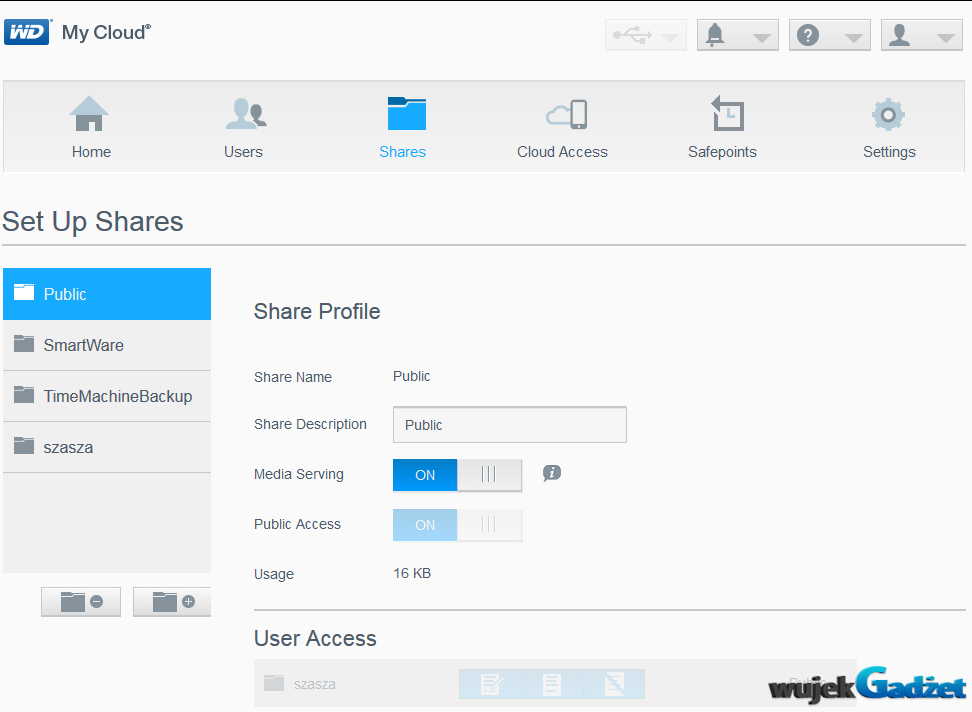
Task: Toggle the Public Access switch
Action: pyautogui.click(x=457, y=525)
